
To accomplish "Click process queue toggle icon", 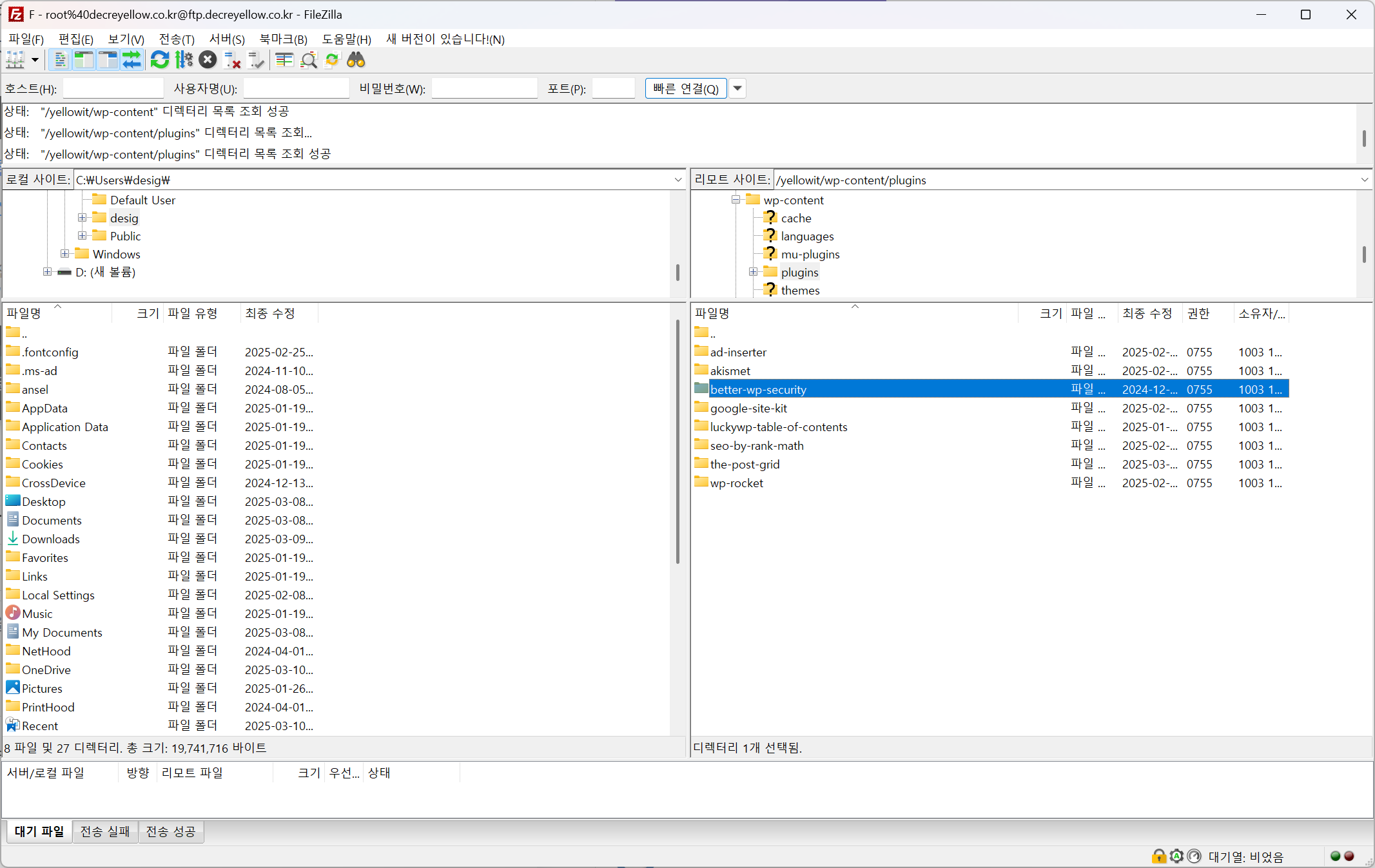I will [x=184, y=60].
